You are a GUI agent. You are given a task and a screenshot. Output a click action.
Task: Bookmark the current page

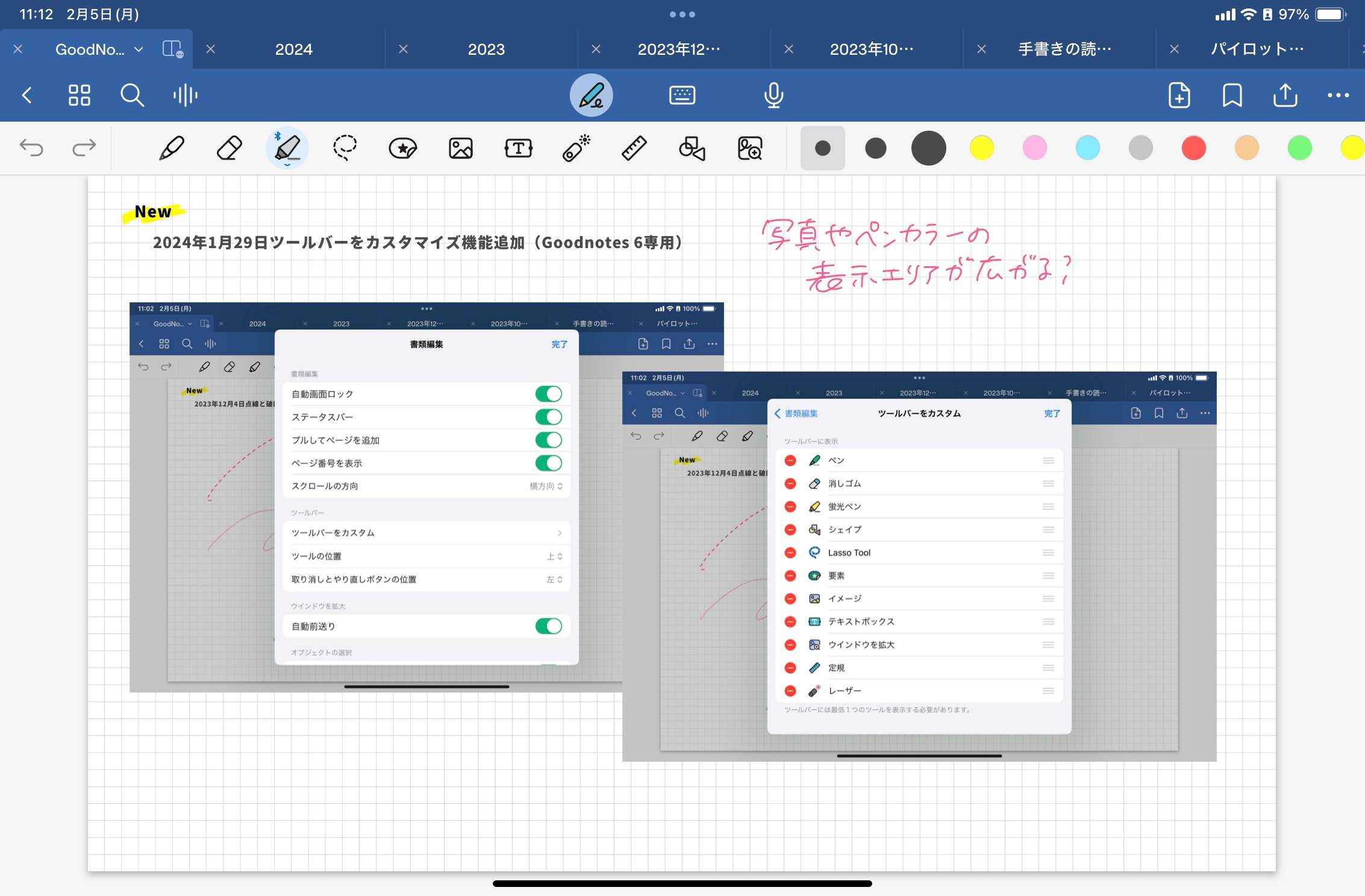1232,95
